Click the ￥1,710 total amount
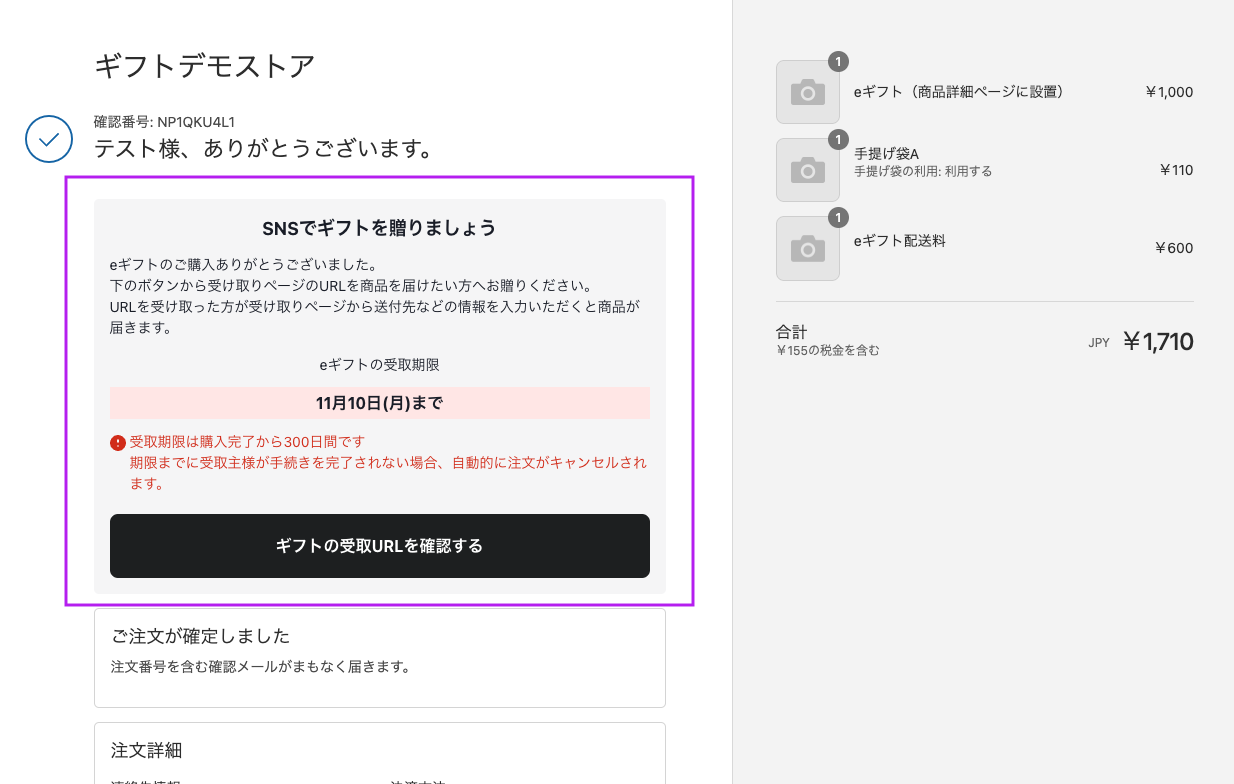Image resolution: width=1234 pixels, height=784 pixels. point(1157,342)
